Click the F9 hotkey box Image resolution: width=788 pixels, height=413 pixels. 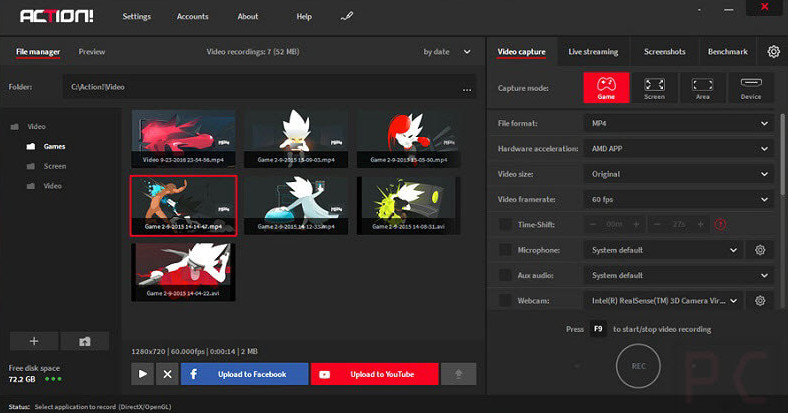click(598, 329)
